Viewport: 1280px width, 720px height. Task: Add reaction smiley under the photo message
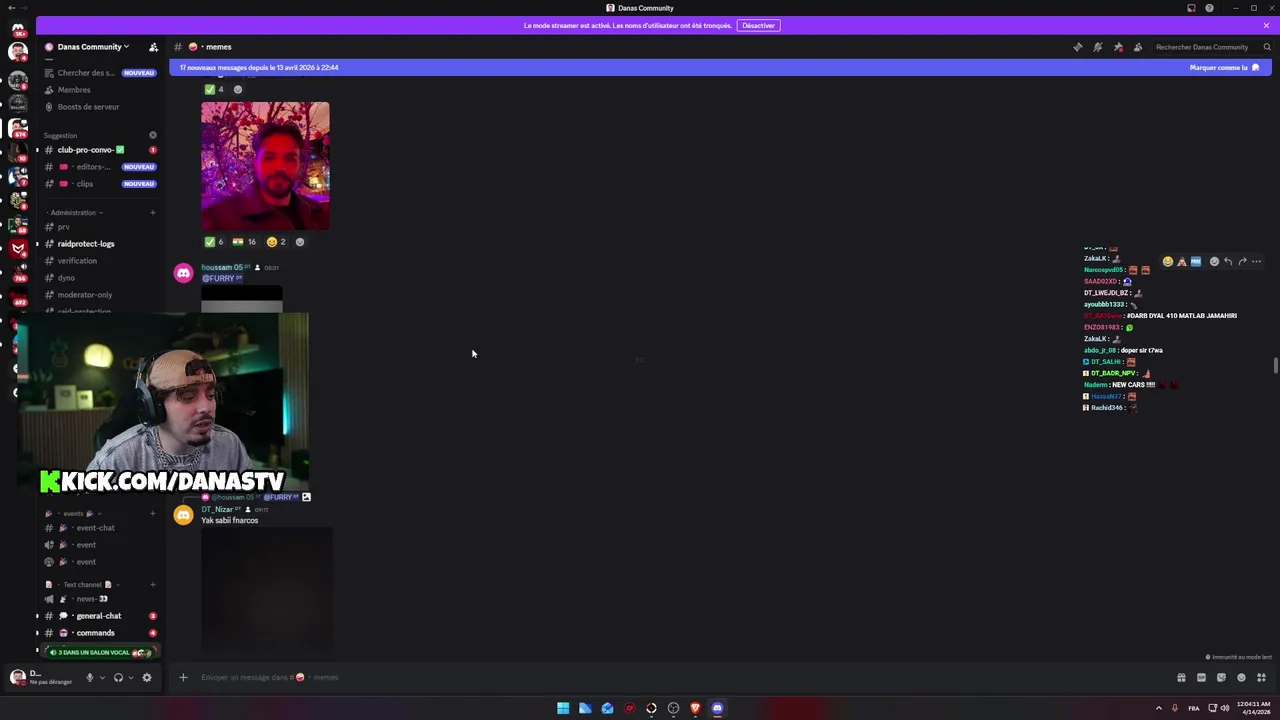[x=299, y=242]
